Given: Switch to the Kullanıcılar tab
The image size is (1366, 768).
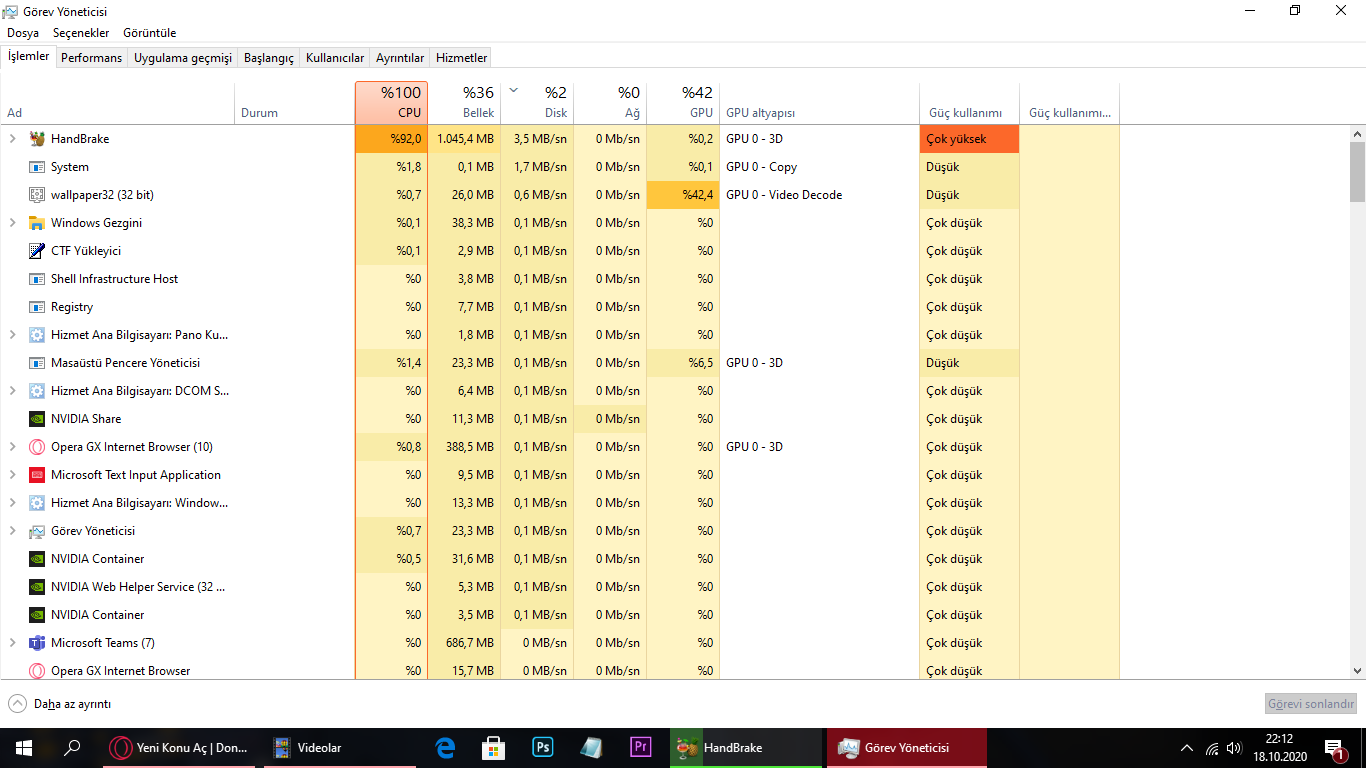Looking at the screenshot, I should tap(335, 58).
